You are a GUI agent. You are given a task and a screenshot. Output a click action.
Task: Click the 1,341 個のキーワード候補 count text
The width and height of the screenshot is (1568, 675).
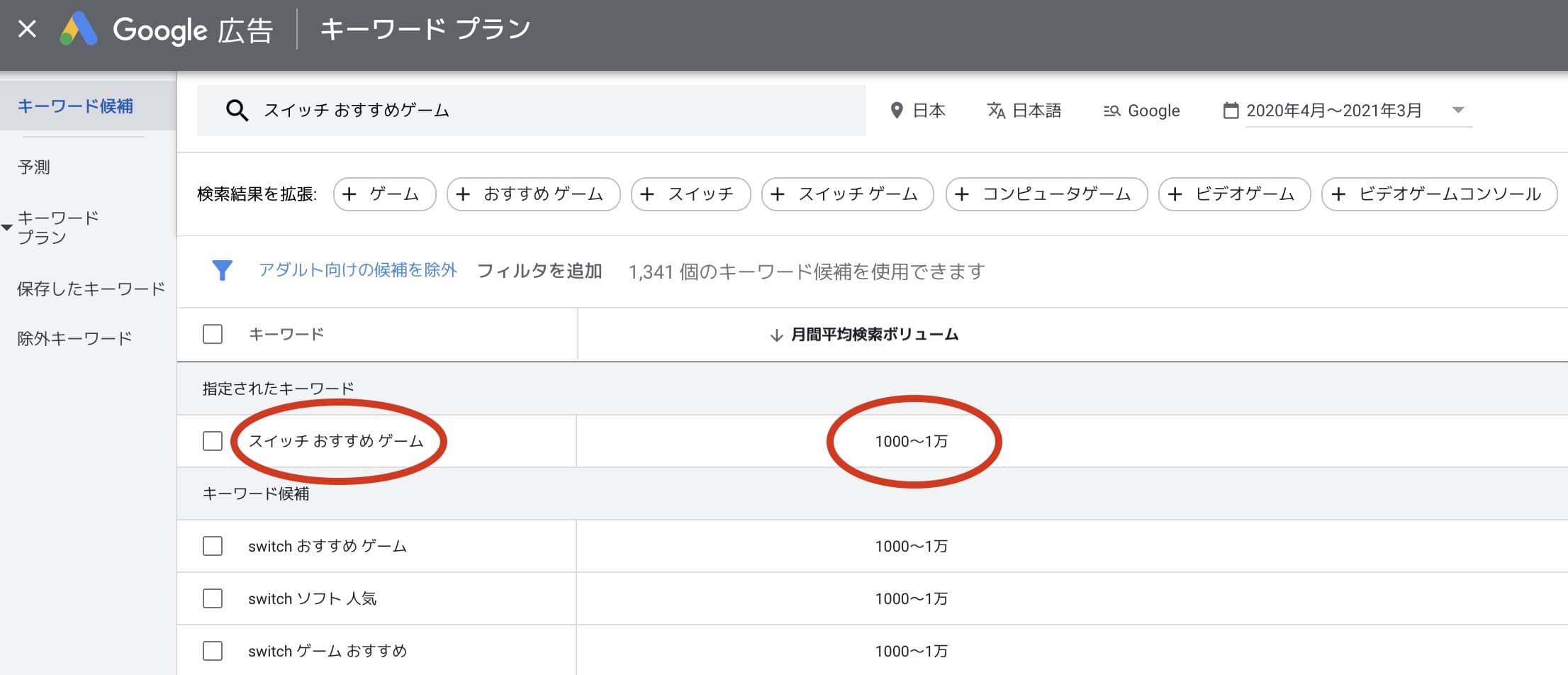(807, 272)
